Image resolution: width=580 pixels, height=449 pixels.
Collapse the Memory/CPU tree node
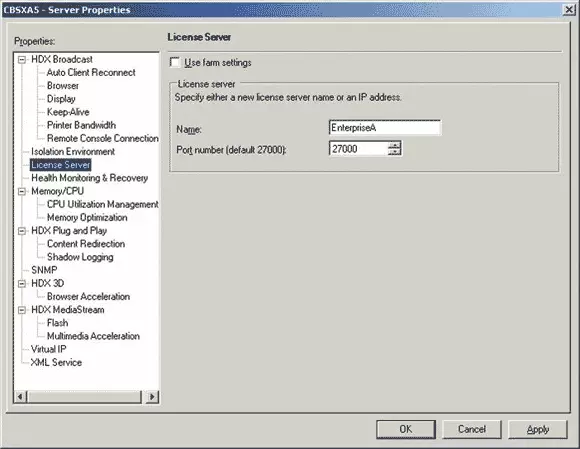pyautogui.click(x=22, y=191)
